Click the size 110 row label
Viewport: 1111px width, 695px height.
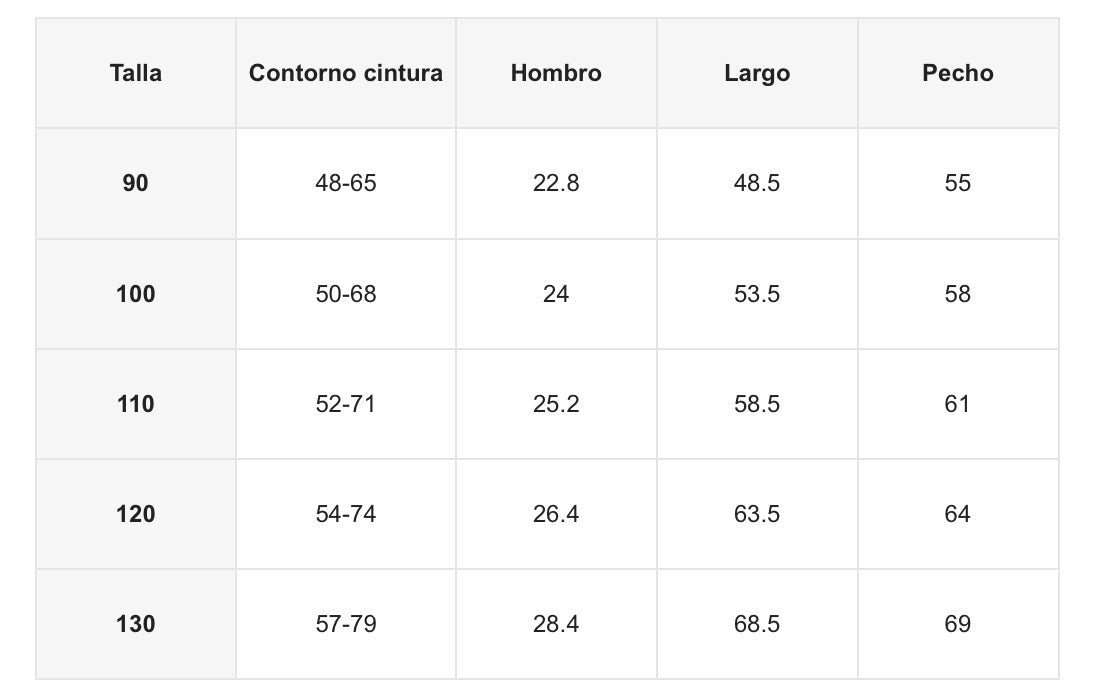136,404
